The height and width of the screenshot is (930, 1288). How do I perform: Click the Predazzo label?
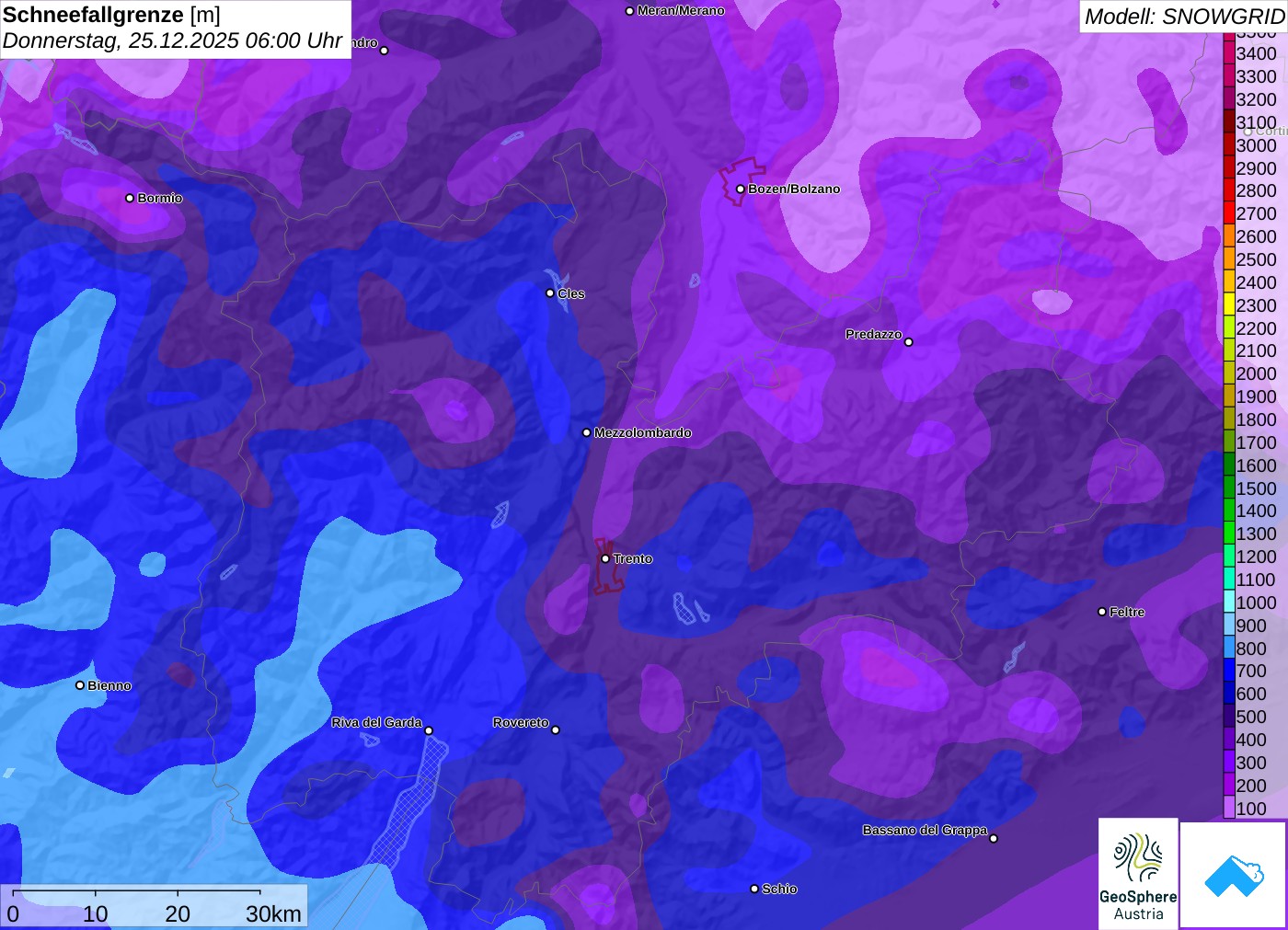pos(874,334)
